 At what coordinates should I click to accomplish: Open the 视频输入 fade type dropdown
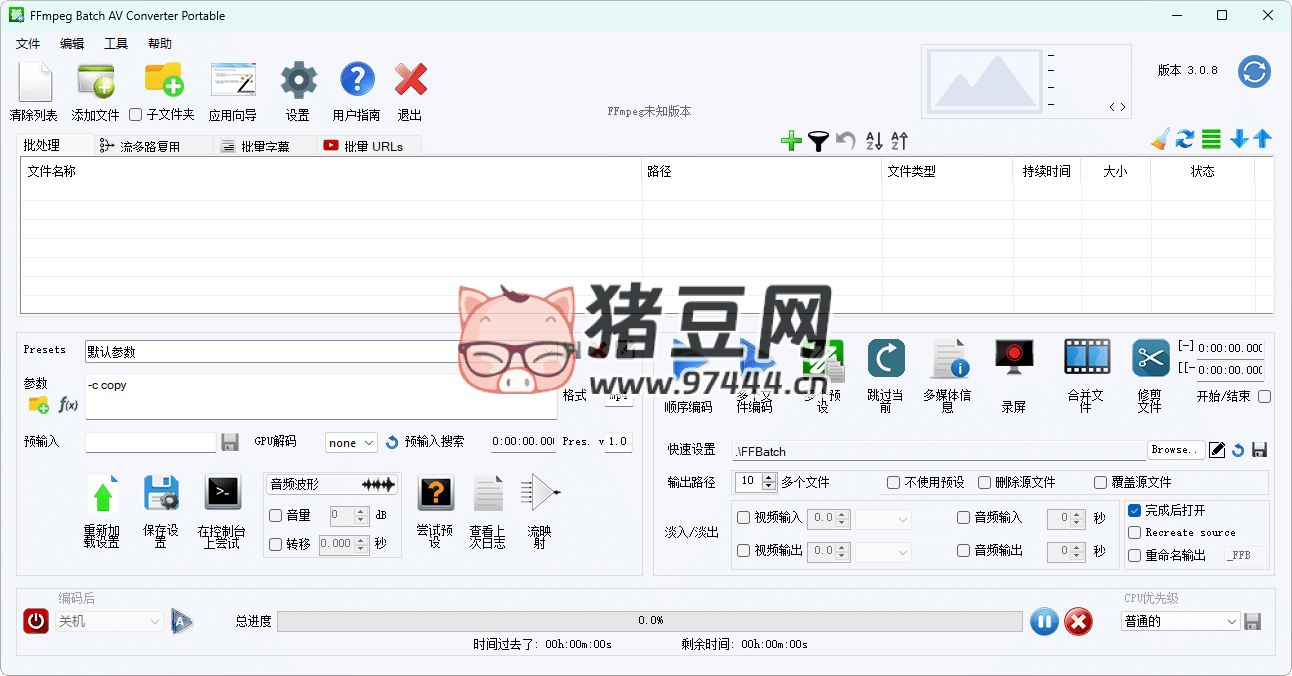click(884, 519)
